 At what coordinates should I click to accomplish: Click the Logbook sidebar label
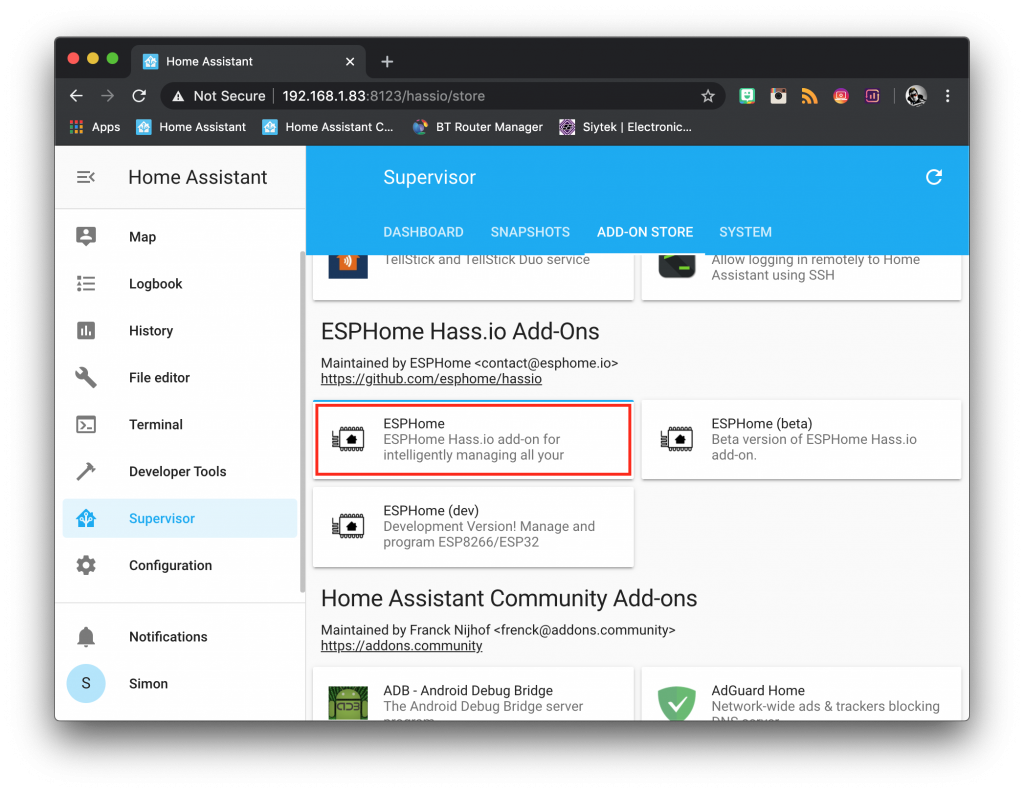[155, 283]
